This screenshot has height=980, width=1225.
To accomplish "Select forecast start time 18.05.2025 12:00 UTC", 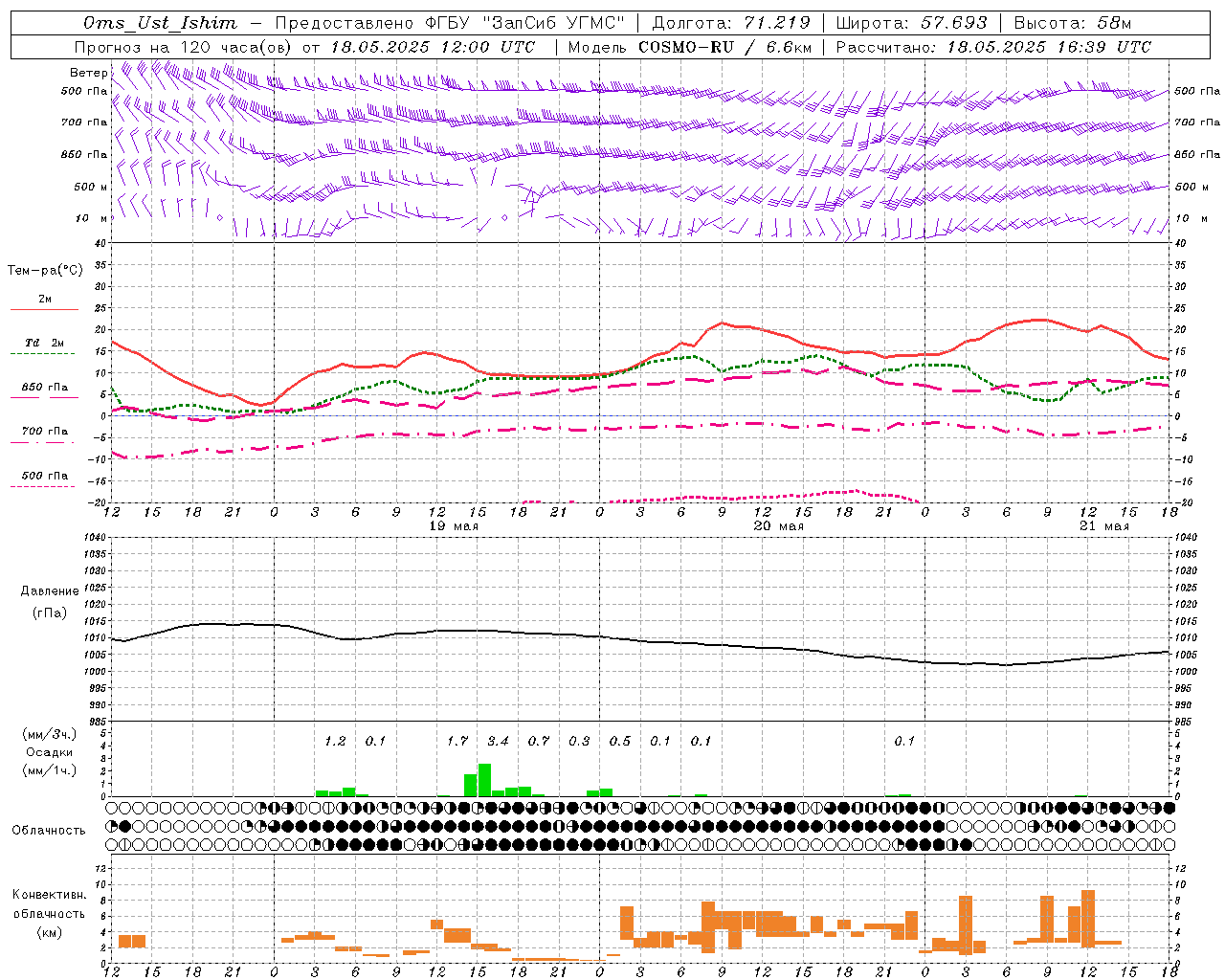I will click(433, 47).
